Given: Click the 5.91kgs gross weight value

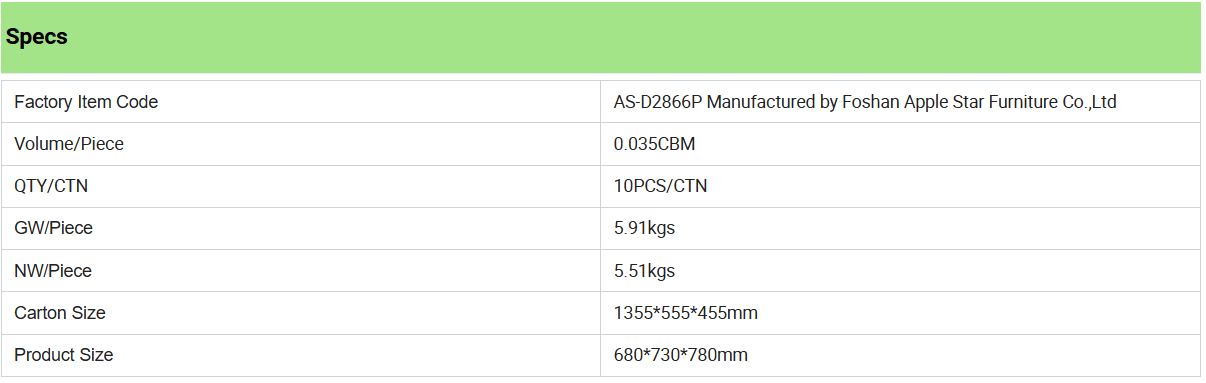Looking at the screenshot, I should coord(644,228).
